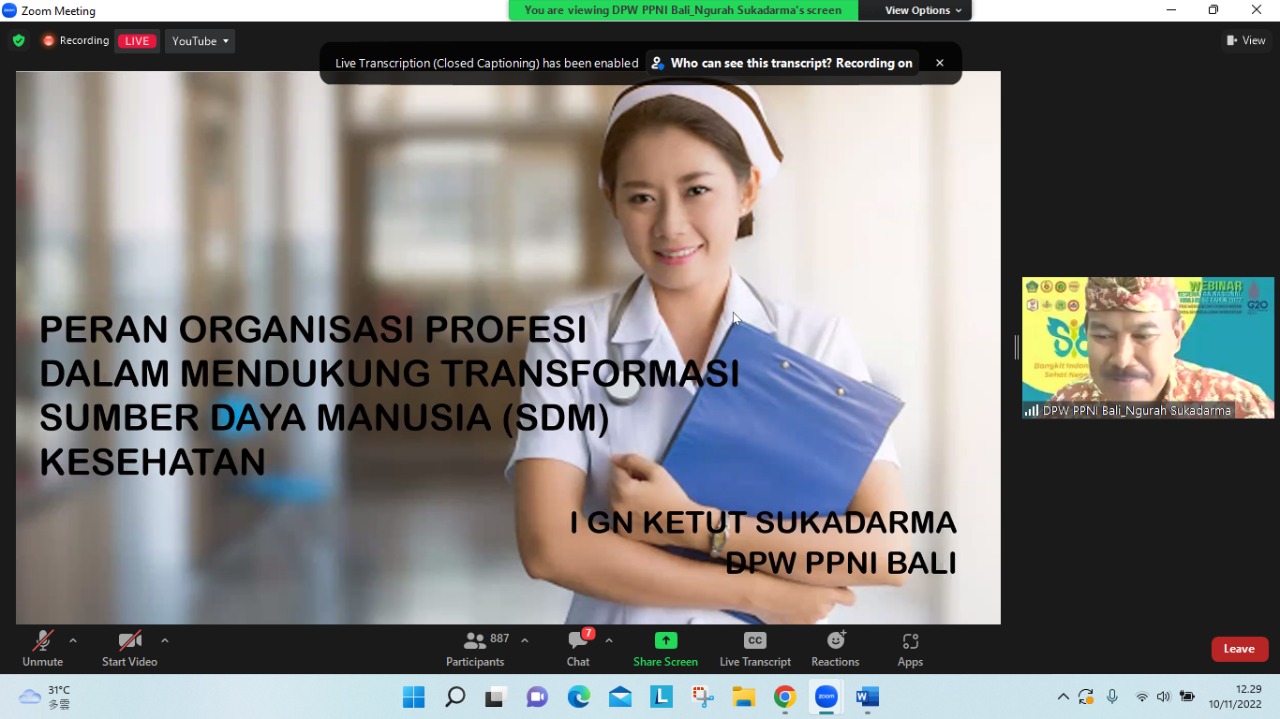Turn on camera with Start Video
1280x719 pixels.
coord(129,649)
